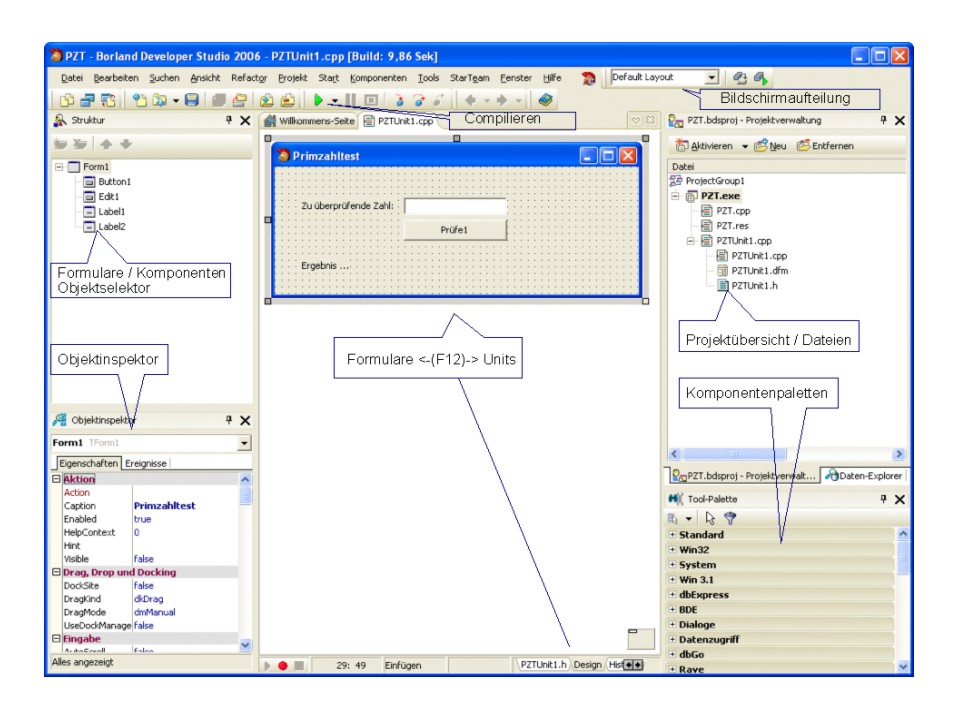
Task: Click the Save All toolbar icon
Action: coord(219,100)
